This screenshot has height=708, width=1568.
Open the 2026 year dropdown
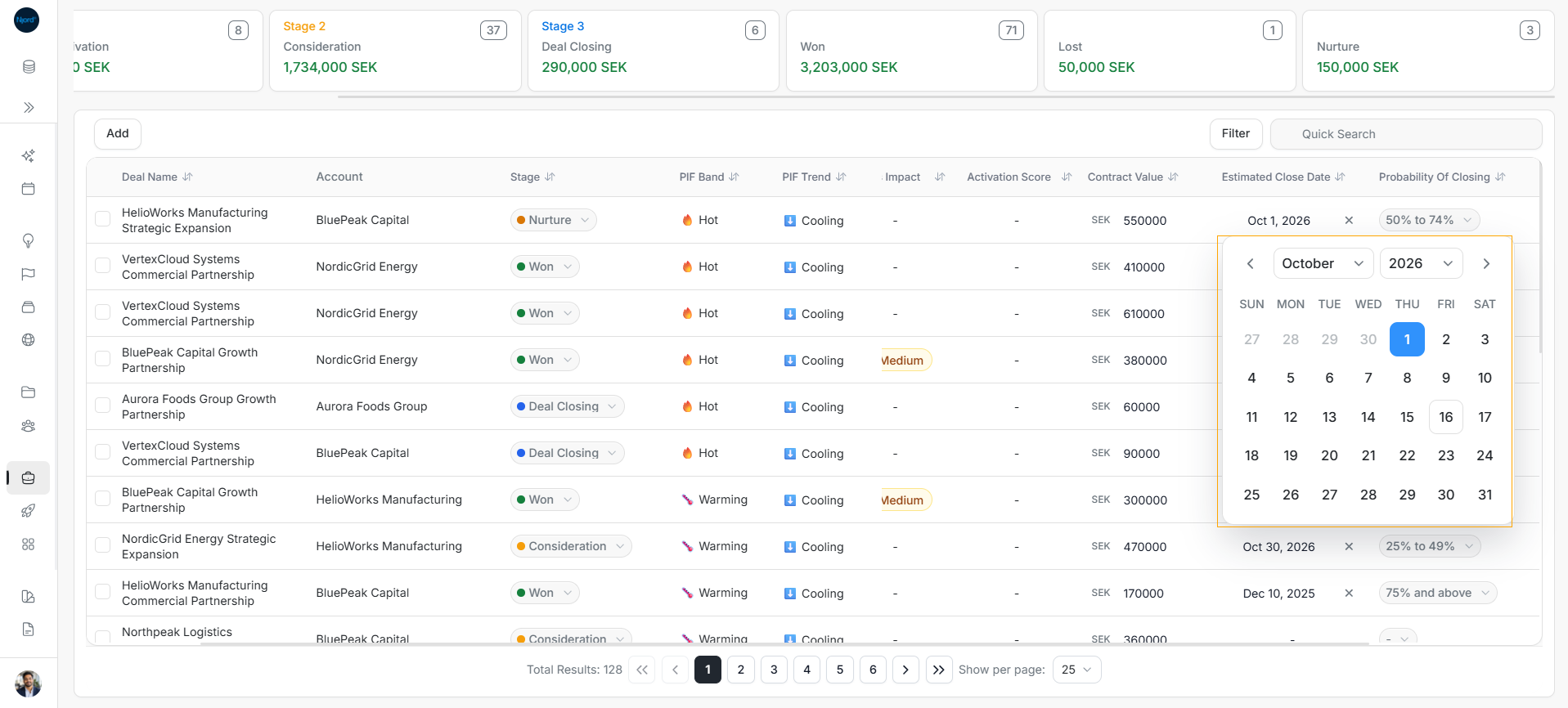click(1422, 263)
